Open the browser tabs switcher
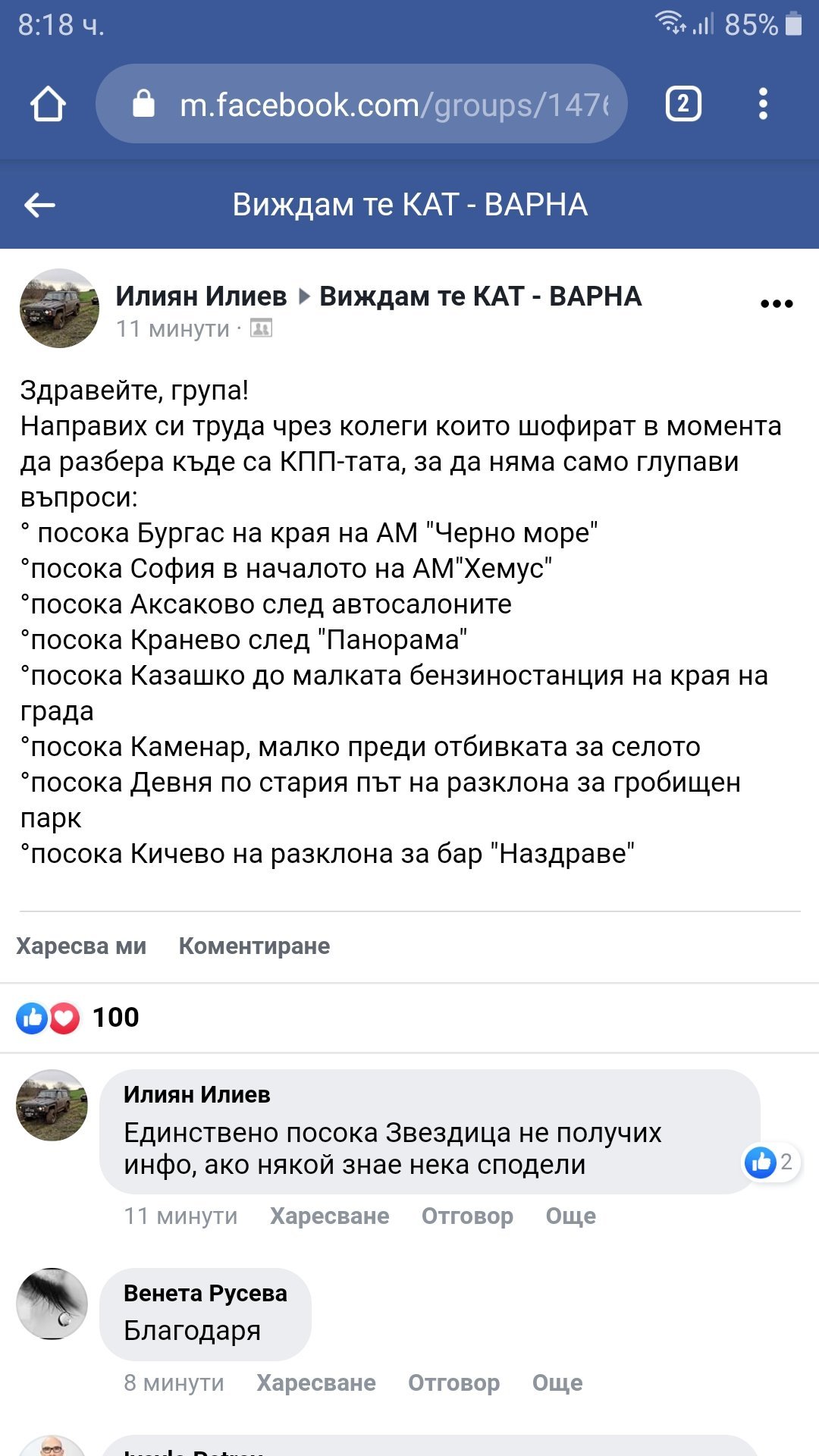The width and height of the screenshot is (819, 1456). [682, 104]
